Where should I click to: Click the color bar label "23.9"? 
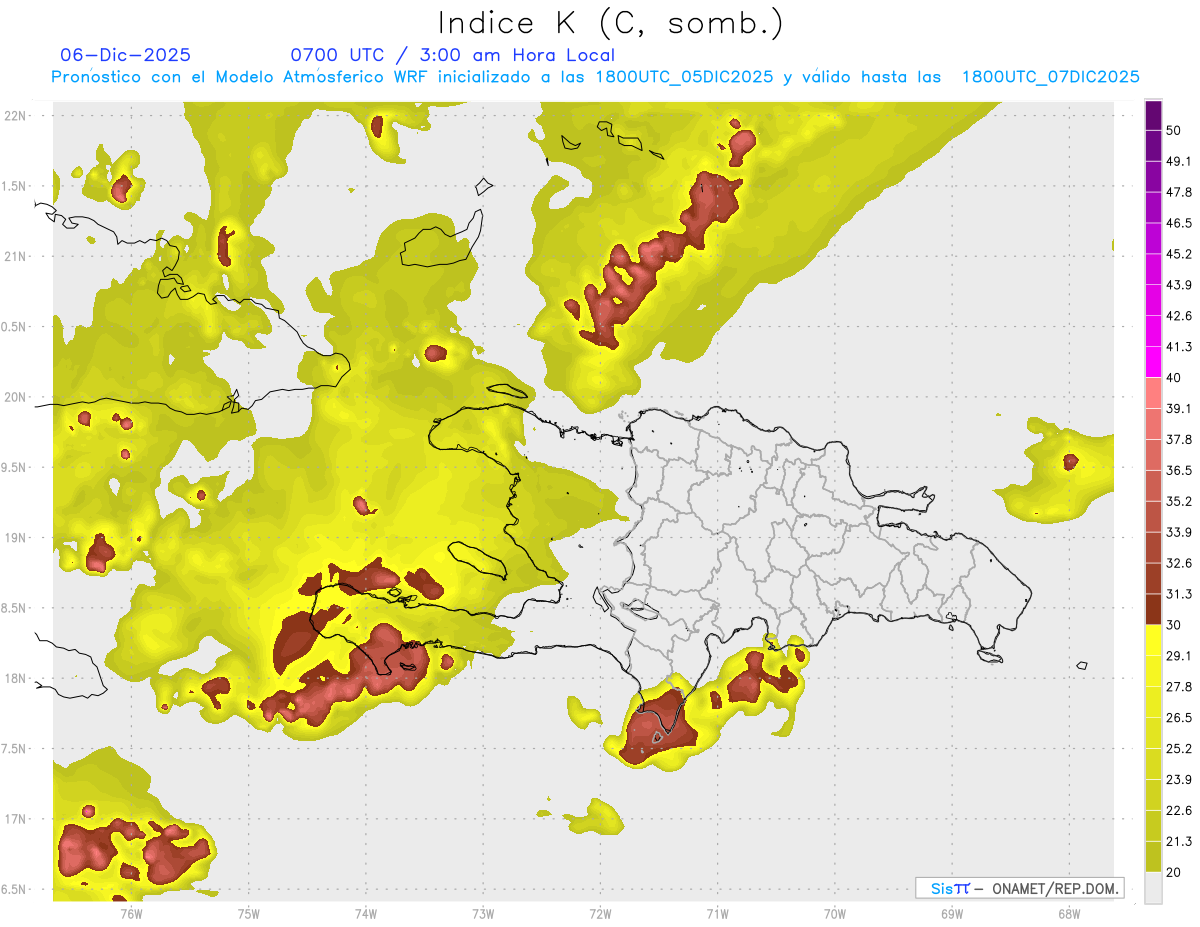(x=1179, y=779)
